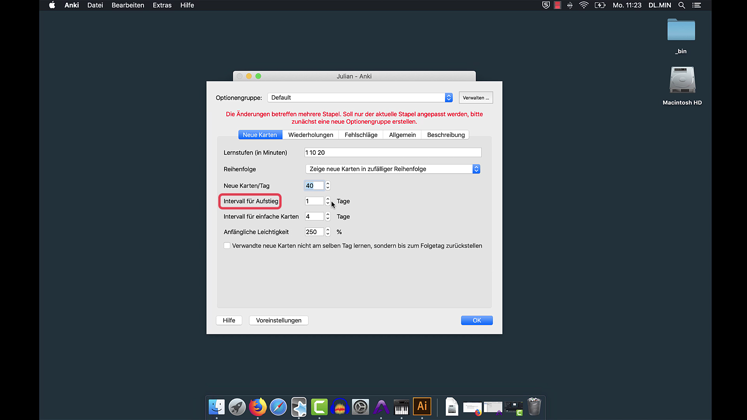Click the Anfängliche Leichtigkeit value field
This screenshot has height=420, width=747.
coord(314,232)
